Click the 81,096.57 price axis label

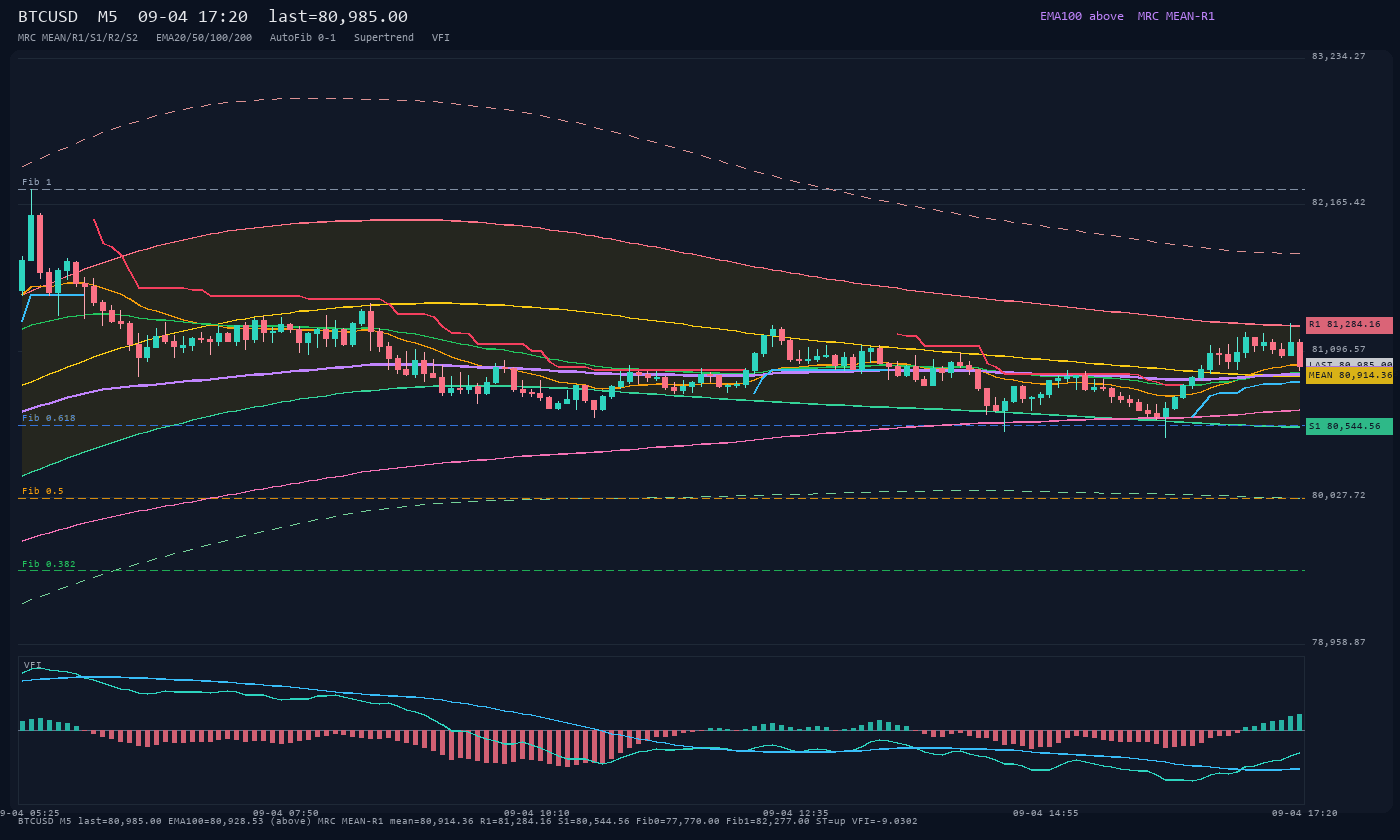[x=1339, y=349]
